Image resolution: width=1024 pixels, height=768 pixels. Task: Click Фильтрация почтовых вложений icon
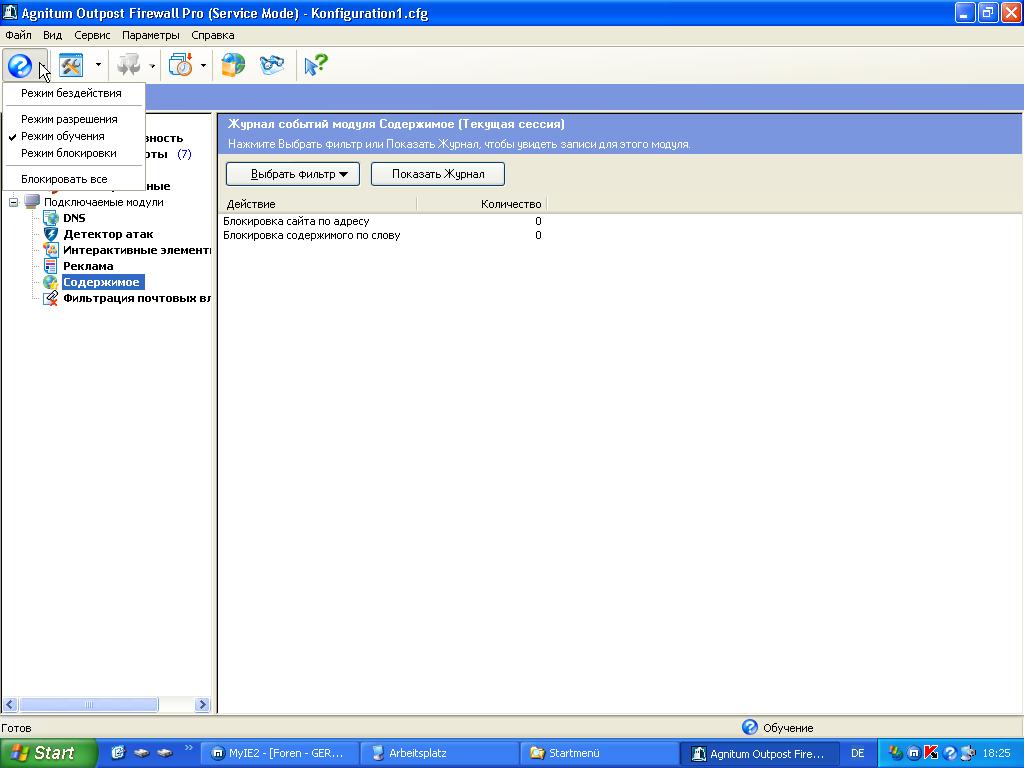[x=50, y=298]
